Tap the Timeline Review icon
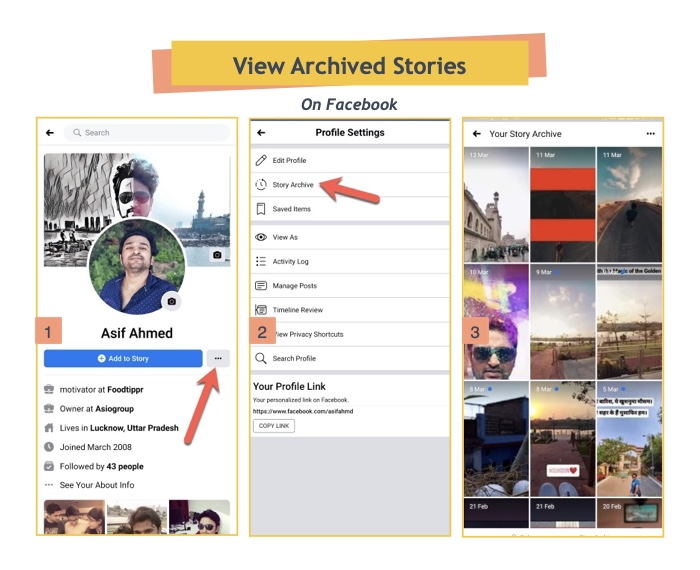The image size is (700, 570). tap(261, 310)
